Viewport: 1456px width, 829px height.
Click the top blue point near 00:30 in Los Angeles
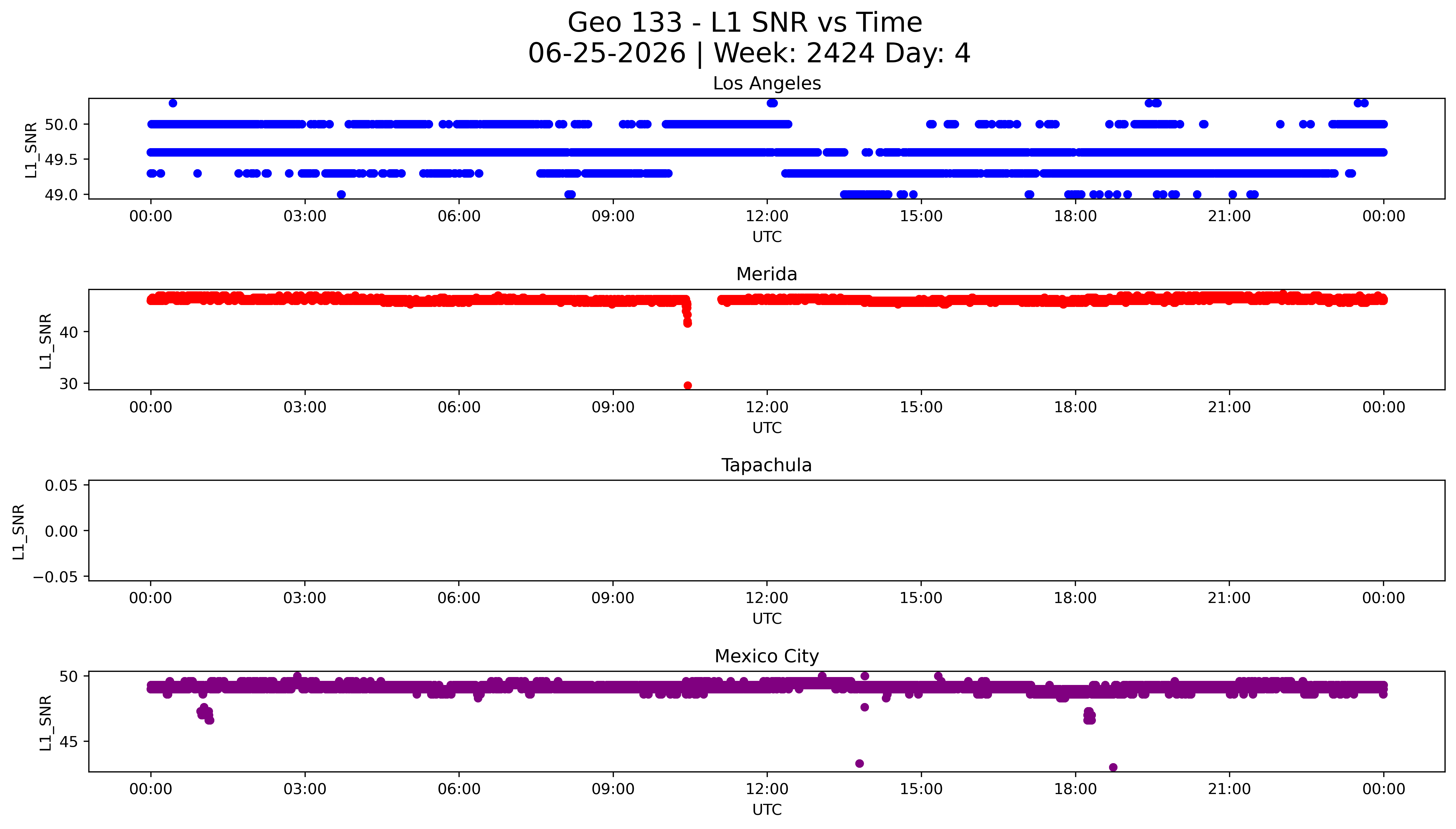173,103
